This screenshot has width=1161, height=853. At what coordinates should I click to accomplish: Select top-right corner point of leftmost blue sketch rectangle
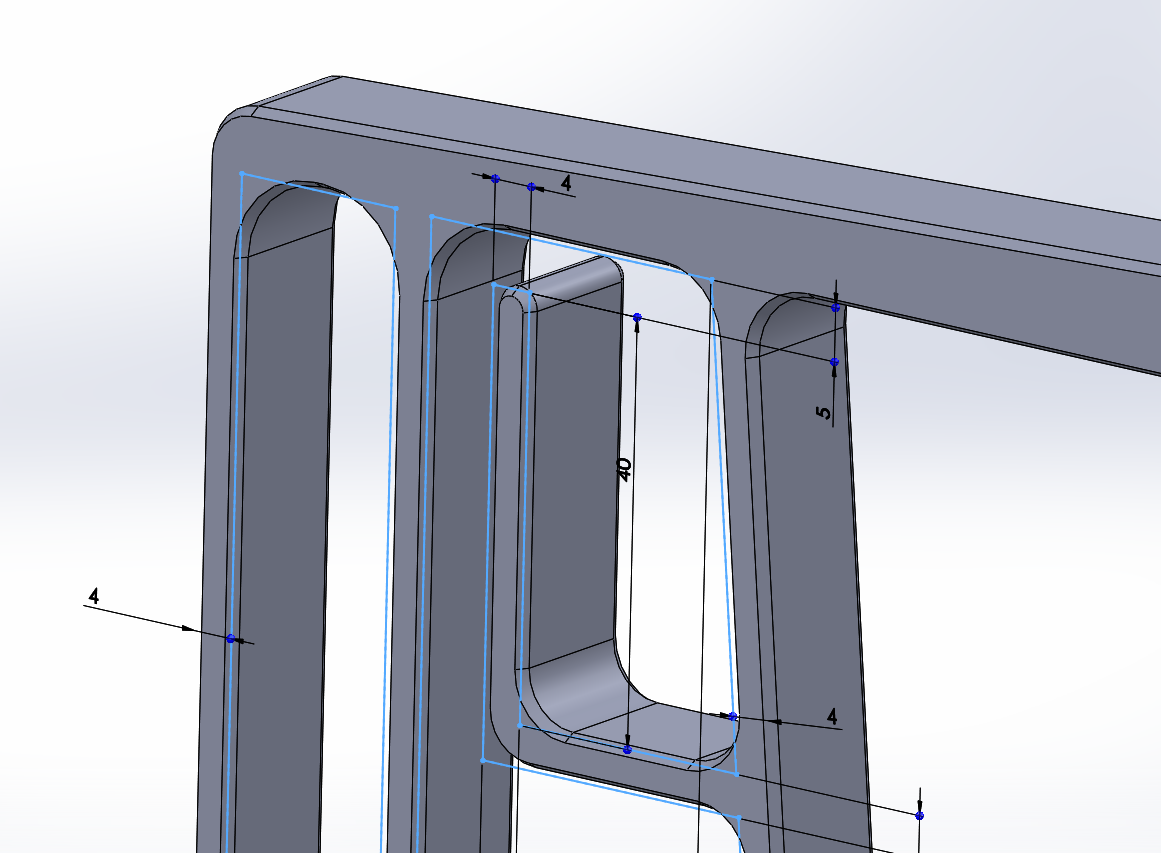point(397,208)
